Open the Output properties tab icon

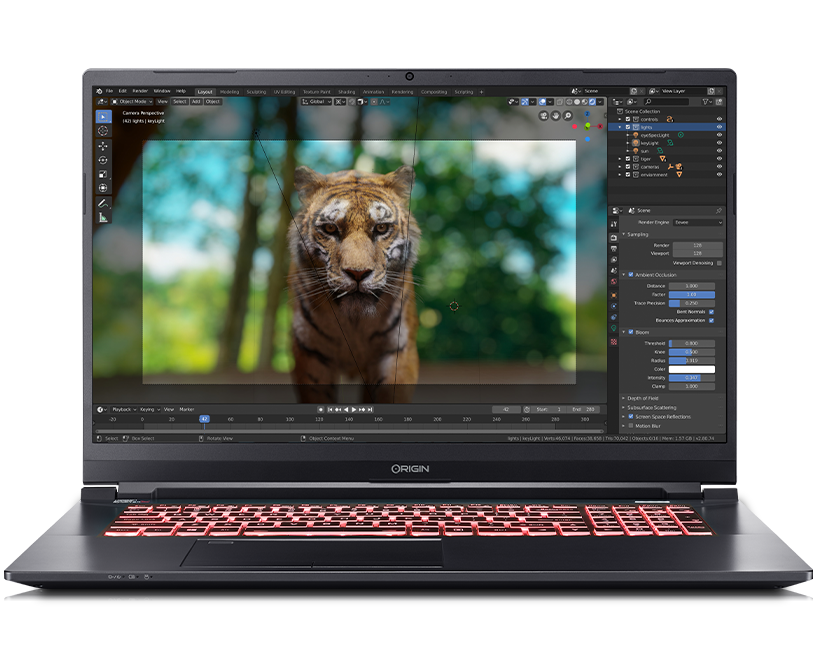click(614, 249)
